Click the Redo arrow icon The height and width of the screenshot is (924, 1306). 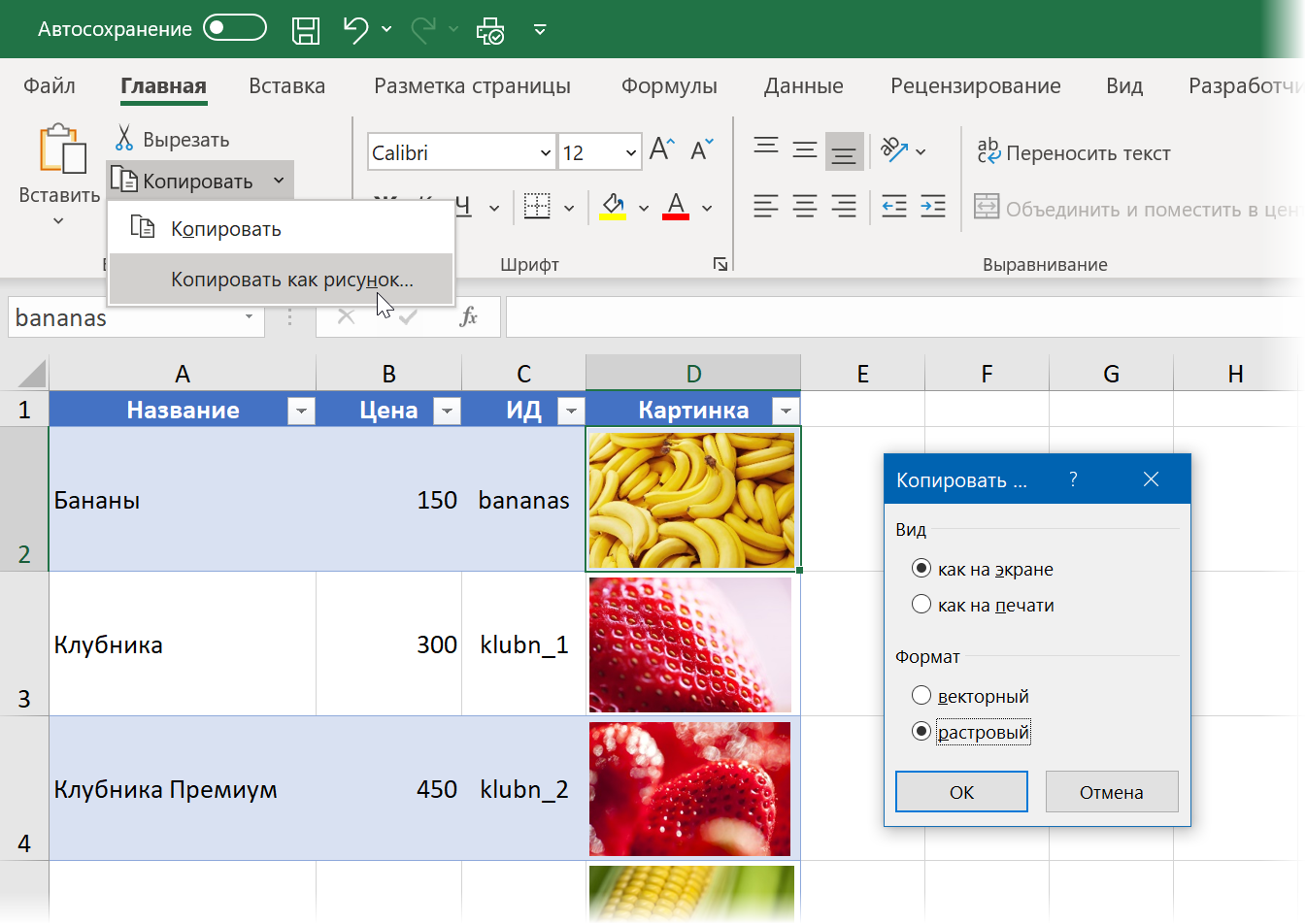(422, 30)
